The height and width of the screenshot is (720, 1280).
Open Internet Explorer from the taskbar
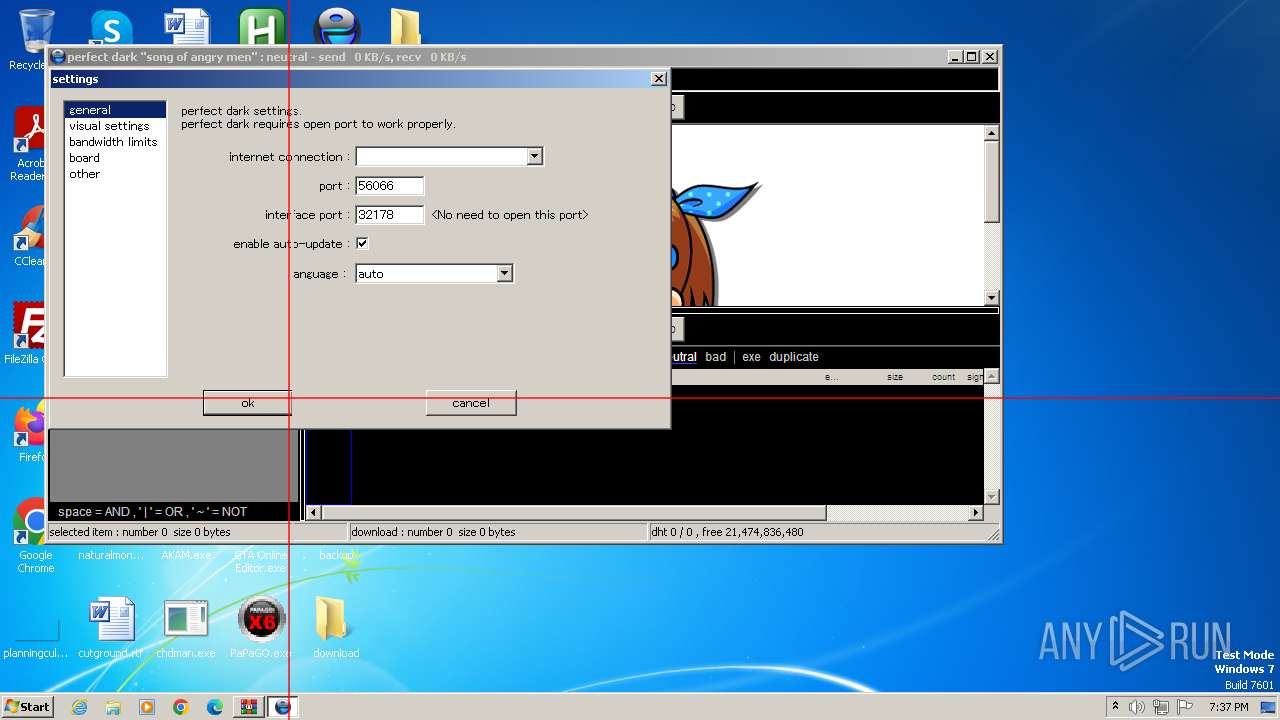79,707
